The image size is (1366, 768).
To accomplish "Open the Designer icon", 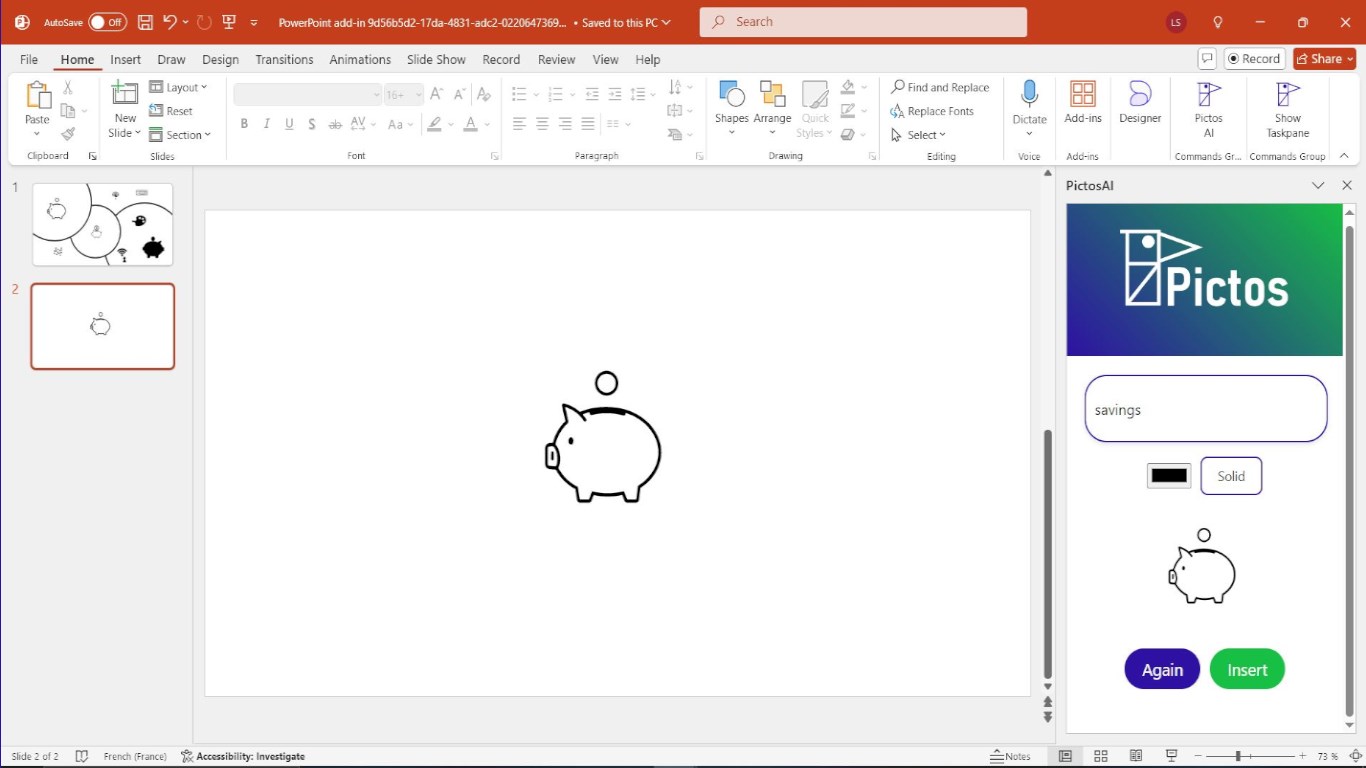I will [1140, 95].
